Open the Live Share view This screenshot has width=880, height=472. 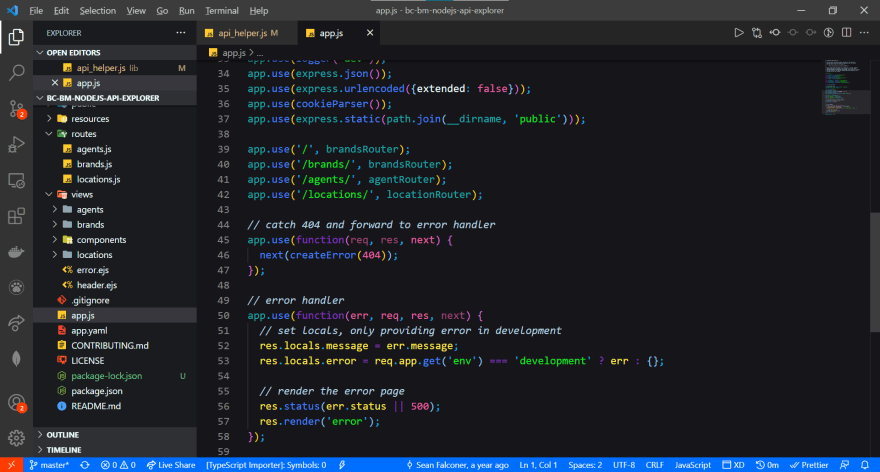pos(16,323)
